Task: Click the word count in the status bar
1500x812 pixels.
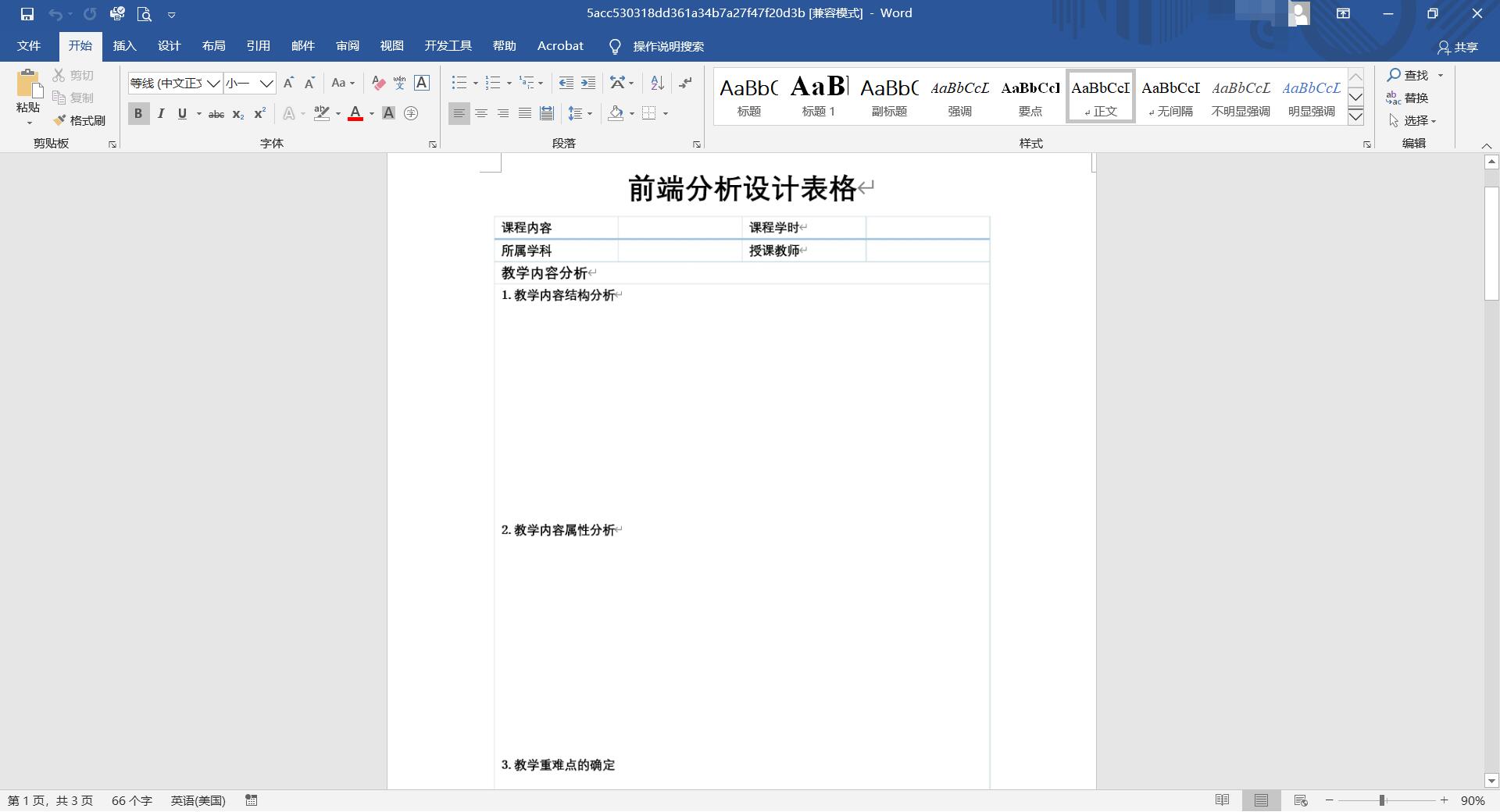Action: pyautogui.click(x=131, y=800)
